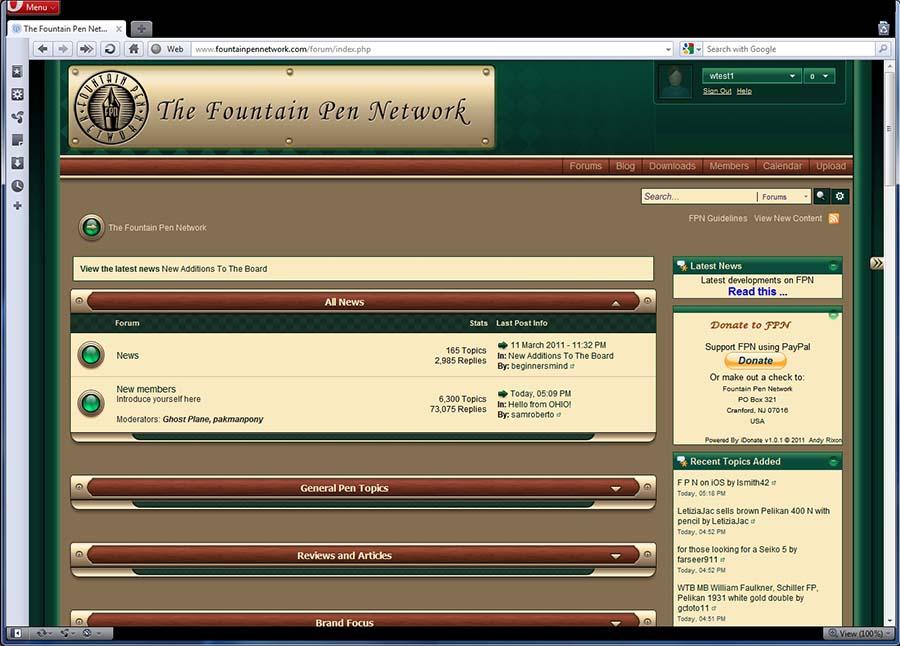Open the Downloads panel in Opera's sidebar
This screenshot has width=900, height=646.
(x=17, y=163)
